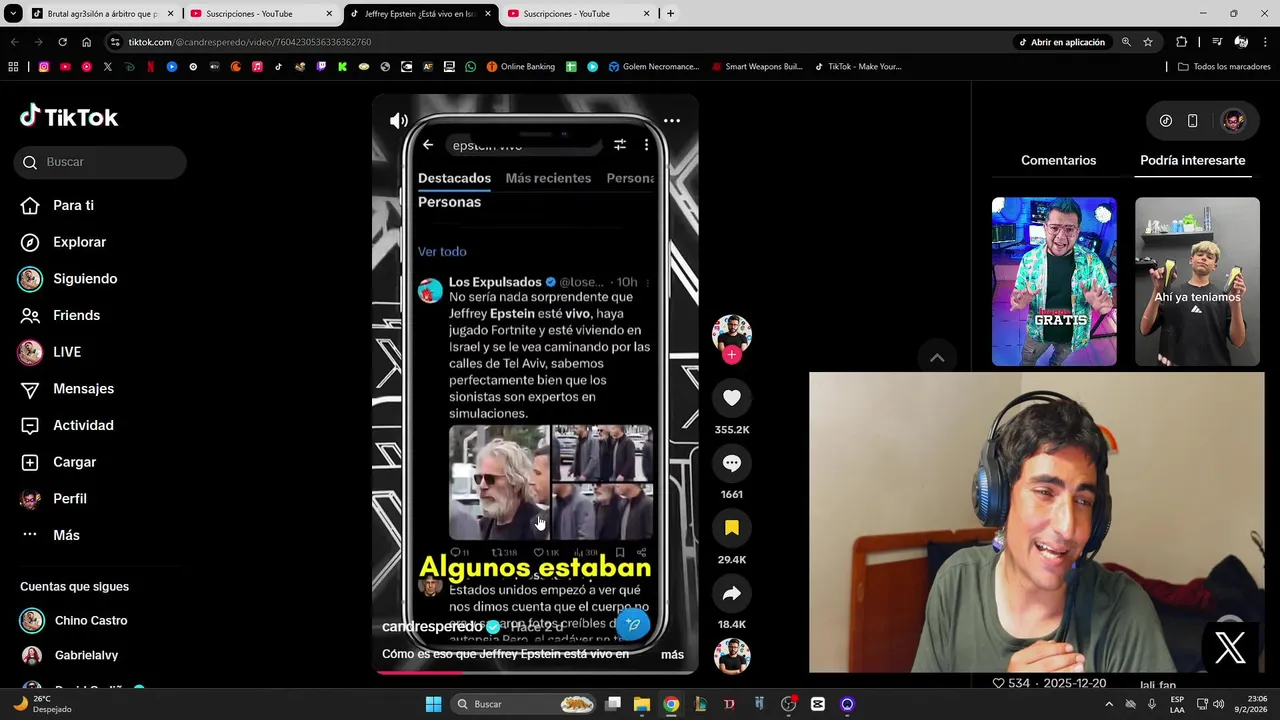The height and width of the screenshot is (720, 1280).
Task: Open Chrome from the taskbar
Action: click(671, 704)
